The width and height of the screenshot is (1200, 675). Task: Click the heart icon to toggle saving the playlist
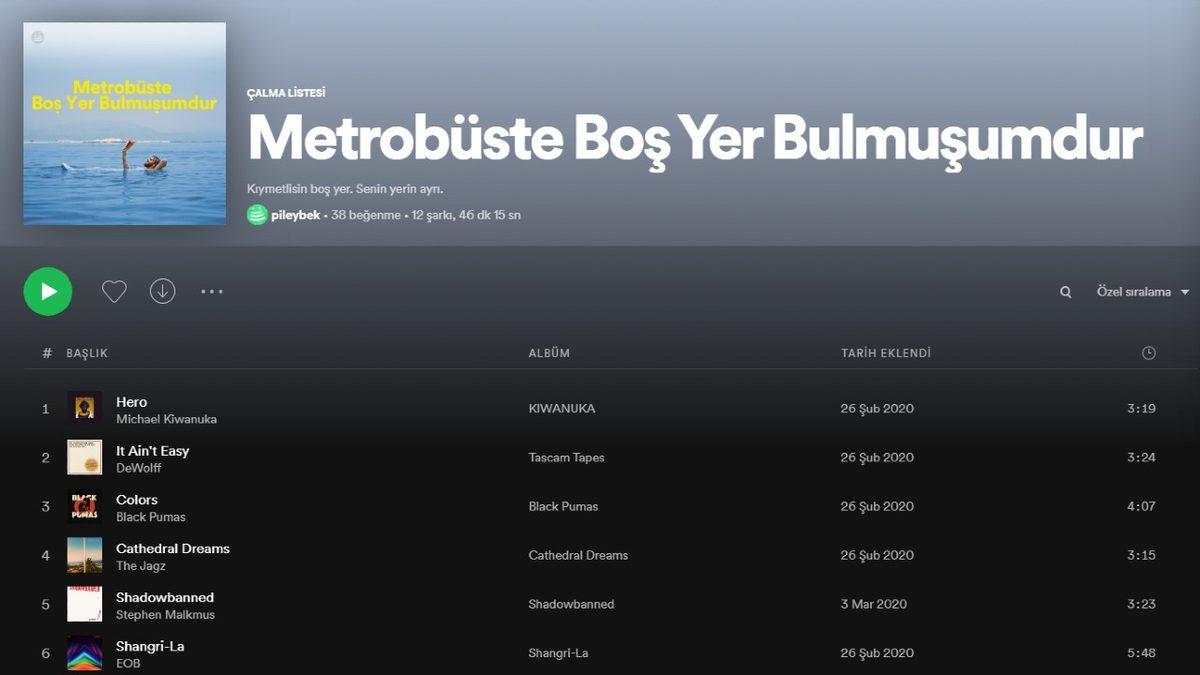pos(113,291)
